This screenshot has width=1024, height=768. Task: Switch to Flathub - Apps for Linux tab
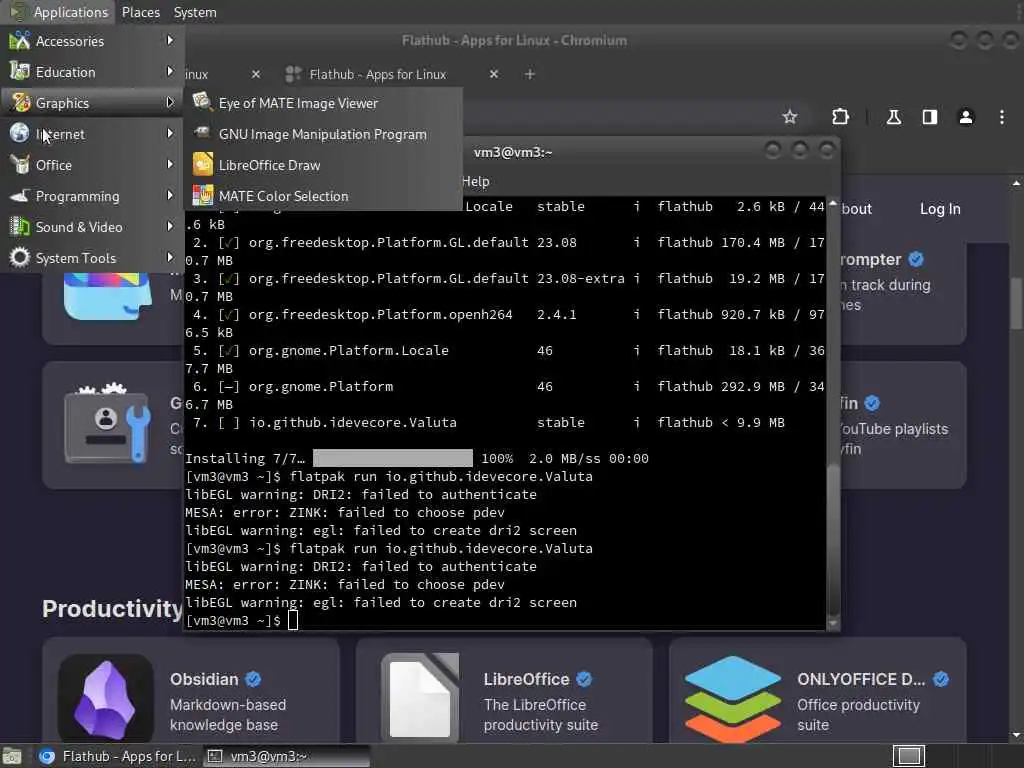[x=377, y=74]
